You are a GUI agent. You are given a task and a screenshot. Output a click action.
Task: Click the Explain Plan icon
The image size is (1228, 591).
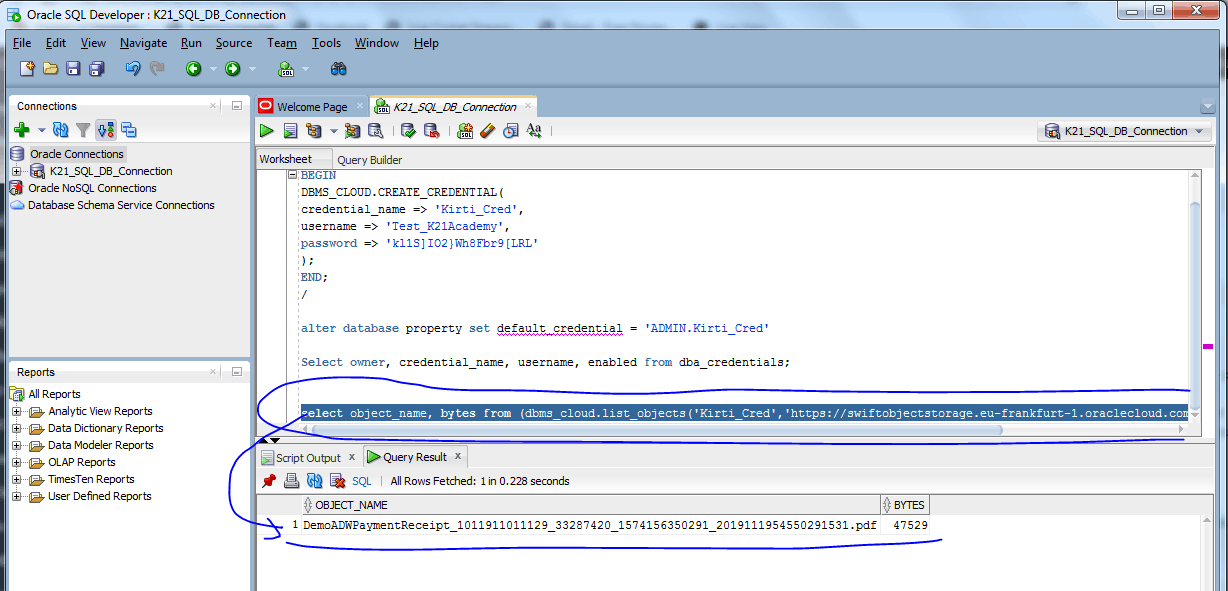pyautogui.click(x=314, y=131)
